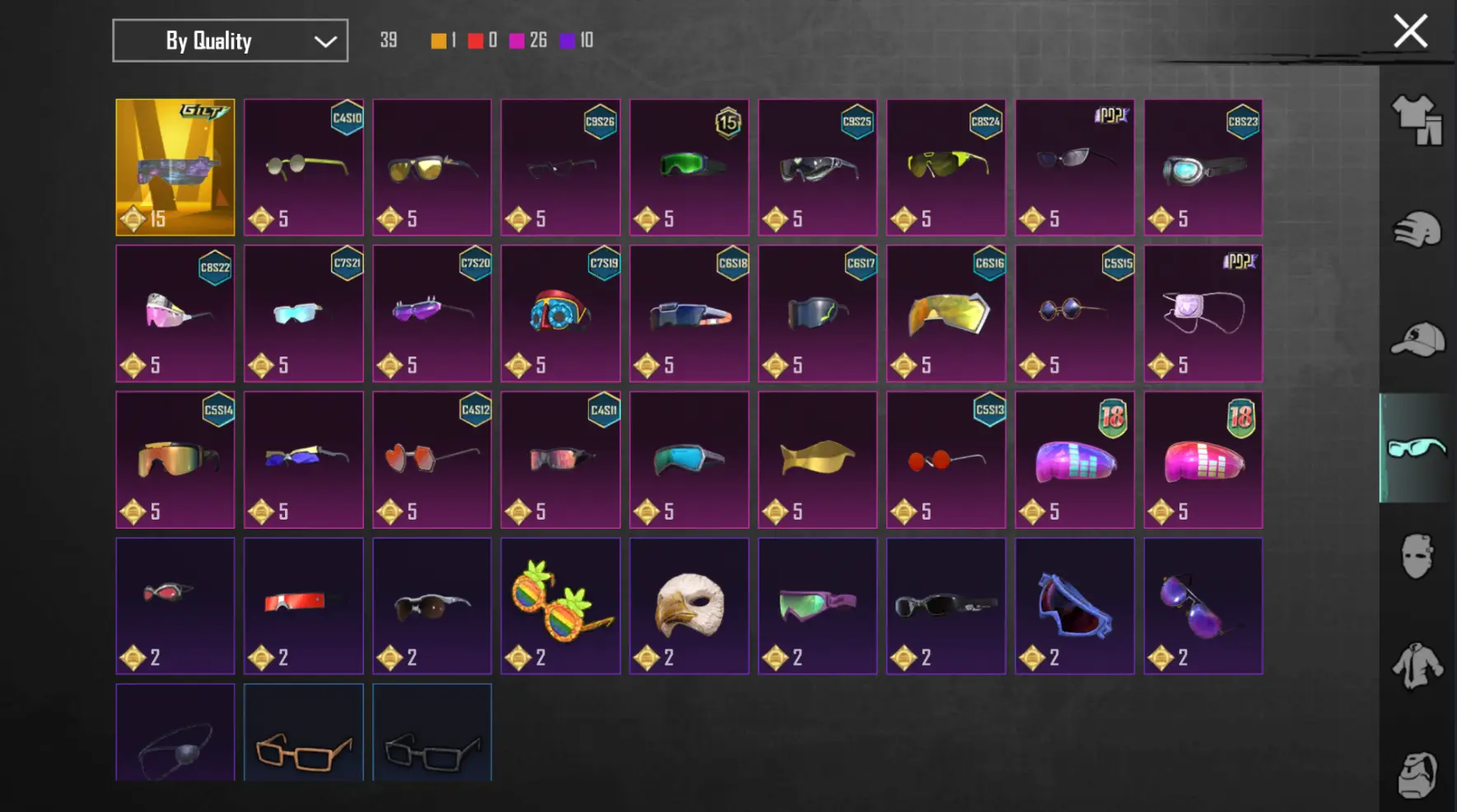Image resolution: width=1457 pixels, height=812 pixels.
Task: Choose the green goggles with 15 badge
Action: (x=689, y=167)
